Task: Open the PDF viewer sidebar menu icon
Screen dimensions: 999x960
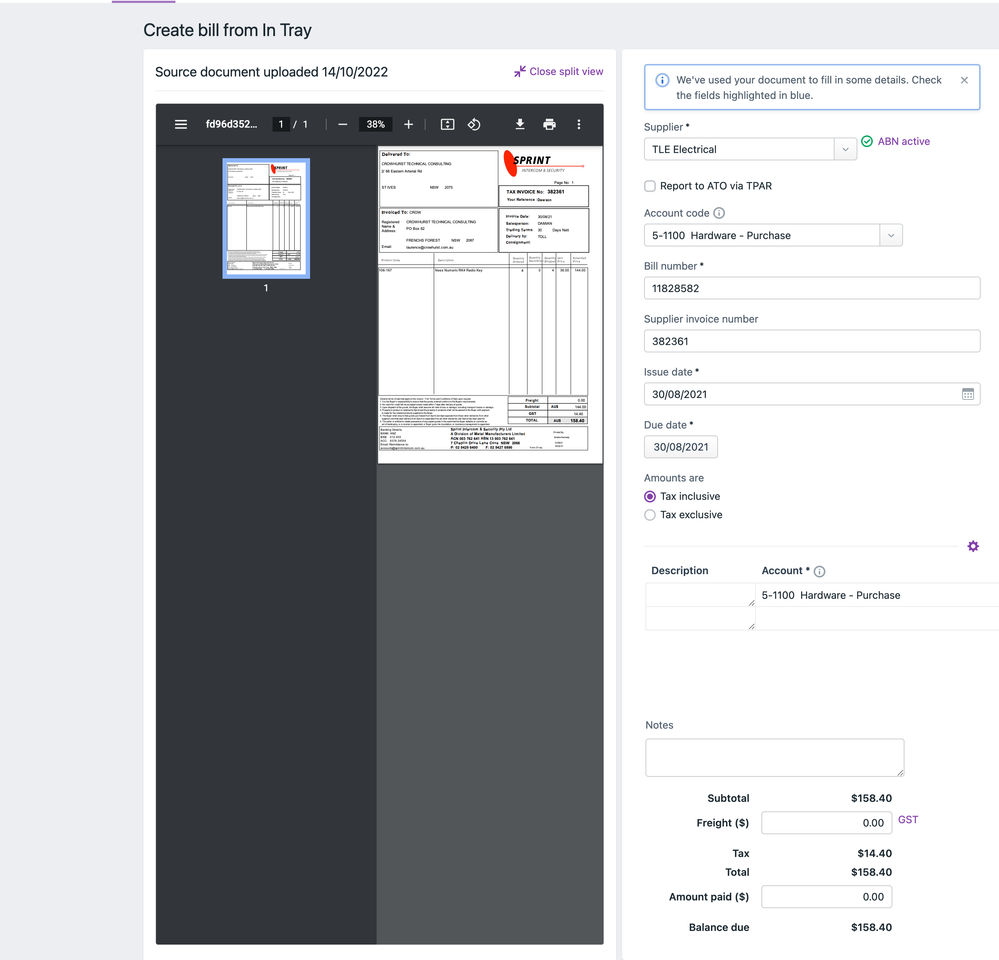Action: (181, 125)
